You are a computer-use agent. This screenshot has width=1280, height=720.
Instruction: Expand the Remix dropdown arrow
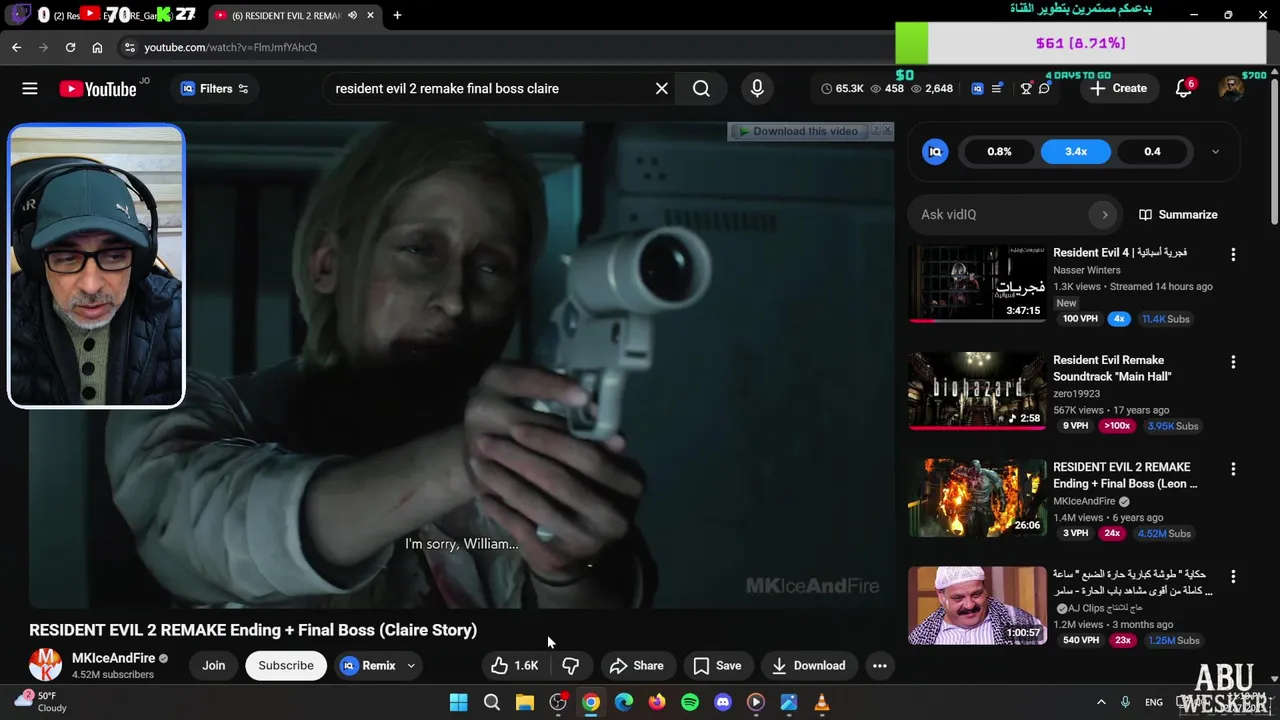411,665
